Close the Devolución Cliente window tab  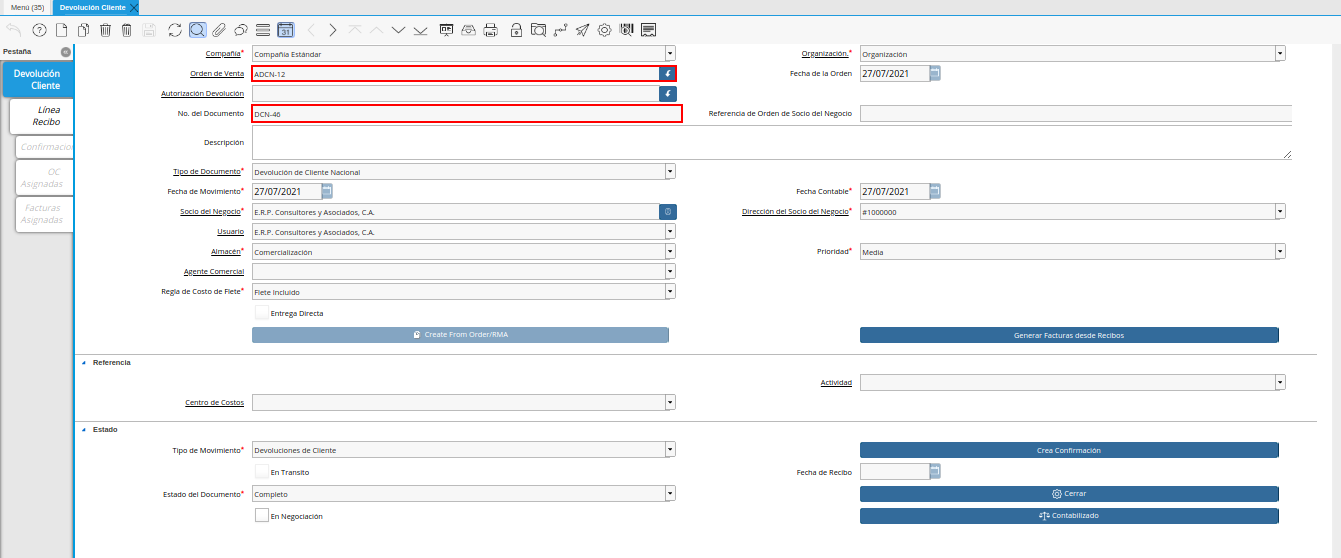134,7
